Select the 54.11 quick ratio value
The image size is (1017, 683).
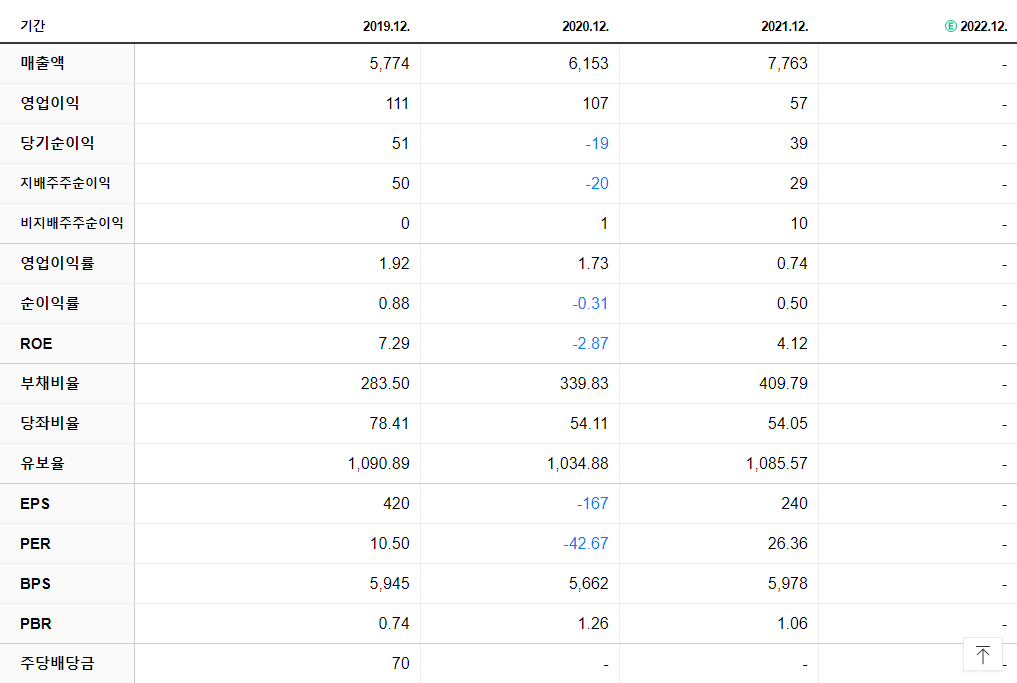[589, 424]
